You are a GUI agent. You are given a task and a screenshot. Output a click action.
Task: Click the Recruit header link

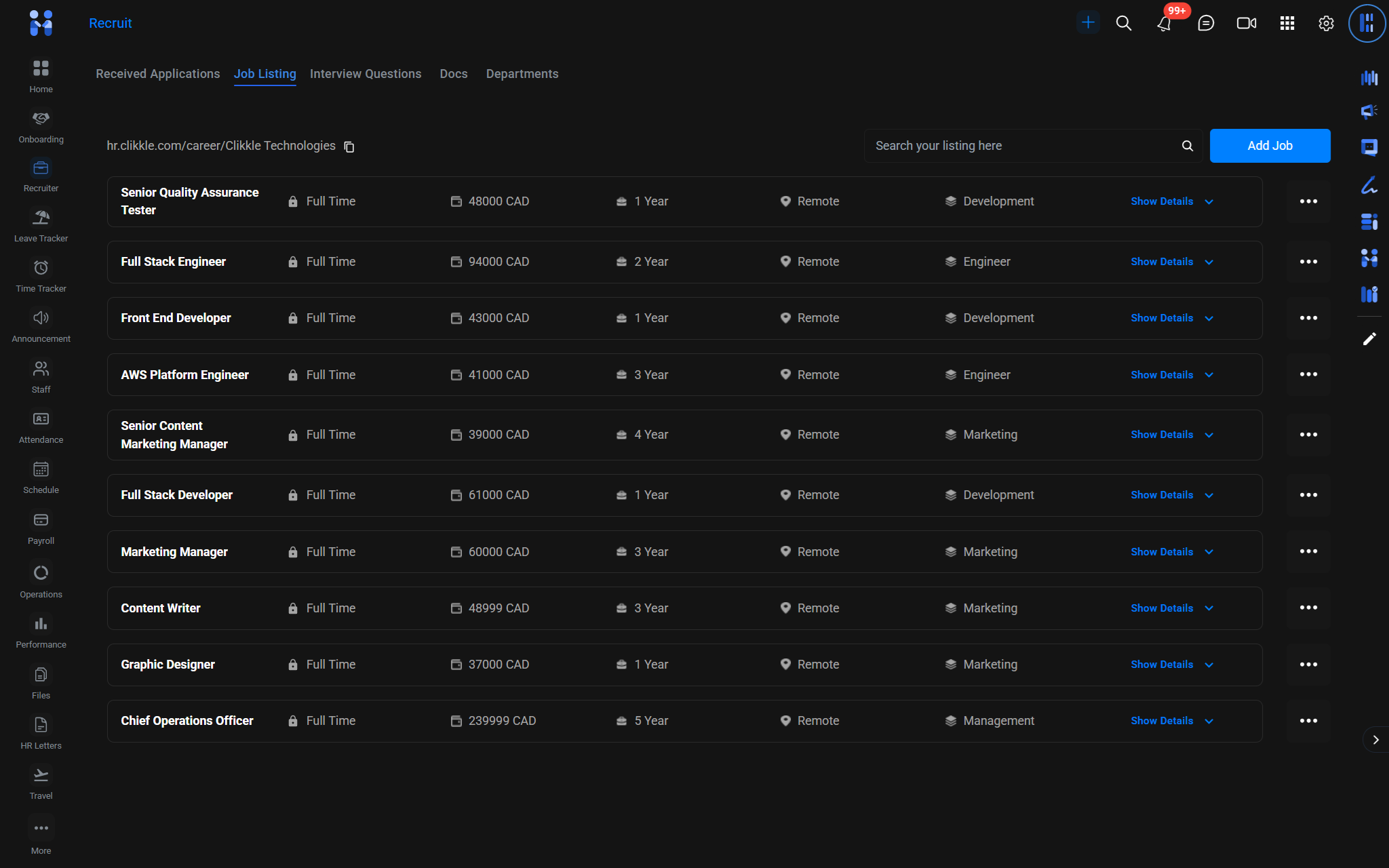coord(110,24)
